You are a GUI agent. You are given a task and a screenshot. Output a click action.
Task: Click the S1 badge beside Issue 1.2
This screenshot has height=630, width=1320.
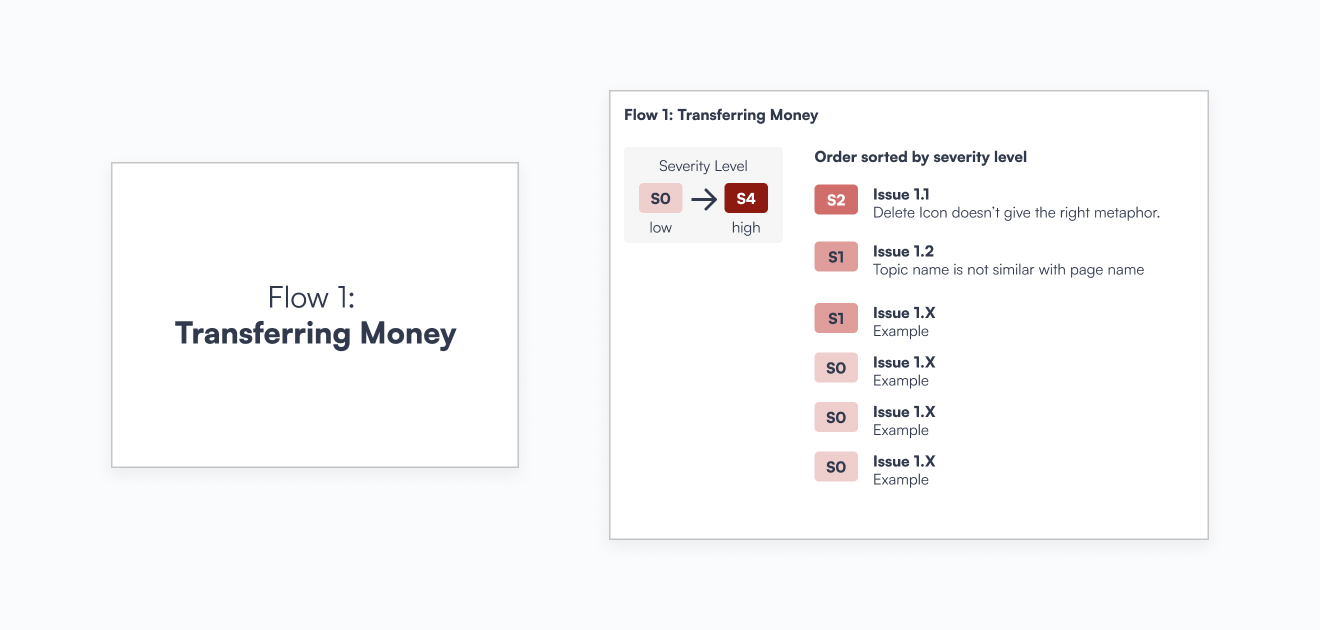pos(836,257)
